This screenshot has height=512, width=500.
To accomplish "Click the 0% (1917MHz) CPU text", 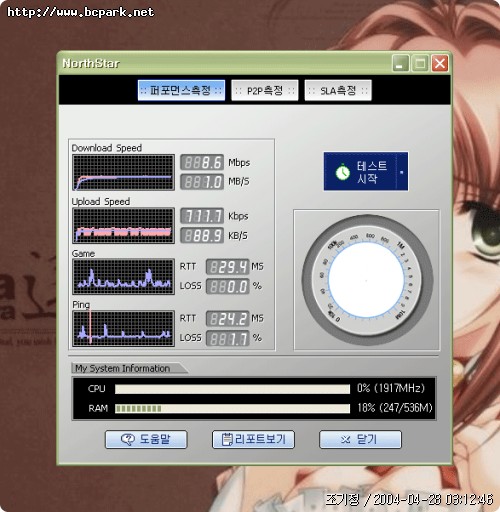I will tap(391, 388).
